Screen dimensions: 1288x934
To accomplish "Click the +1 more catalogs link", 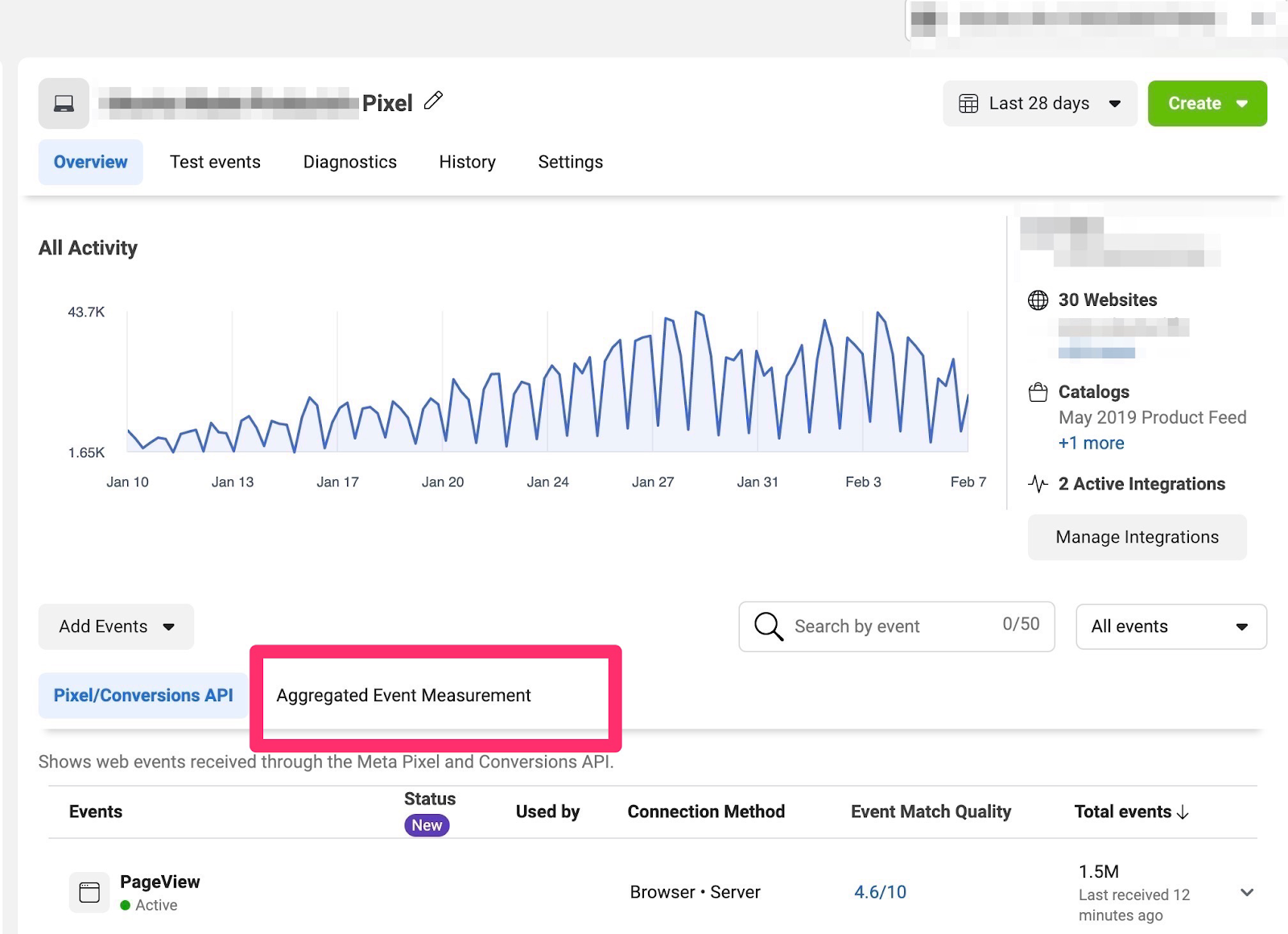I will pyautogui.click(x=1091, y=443).
